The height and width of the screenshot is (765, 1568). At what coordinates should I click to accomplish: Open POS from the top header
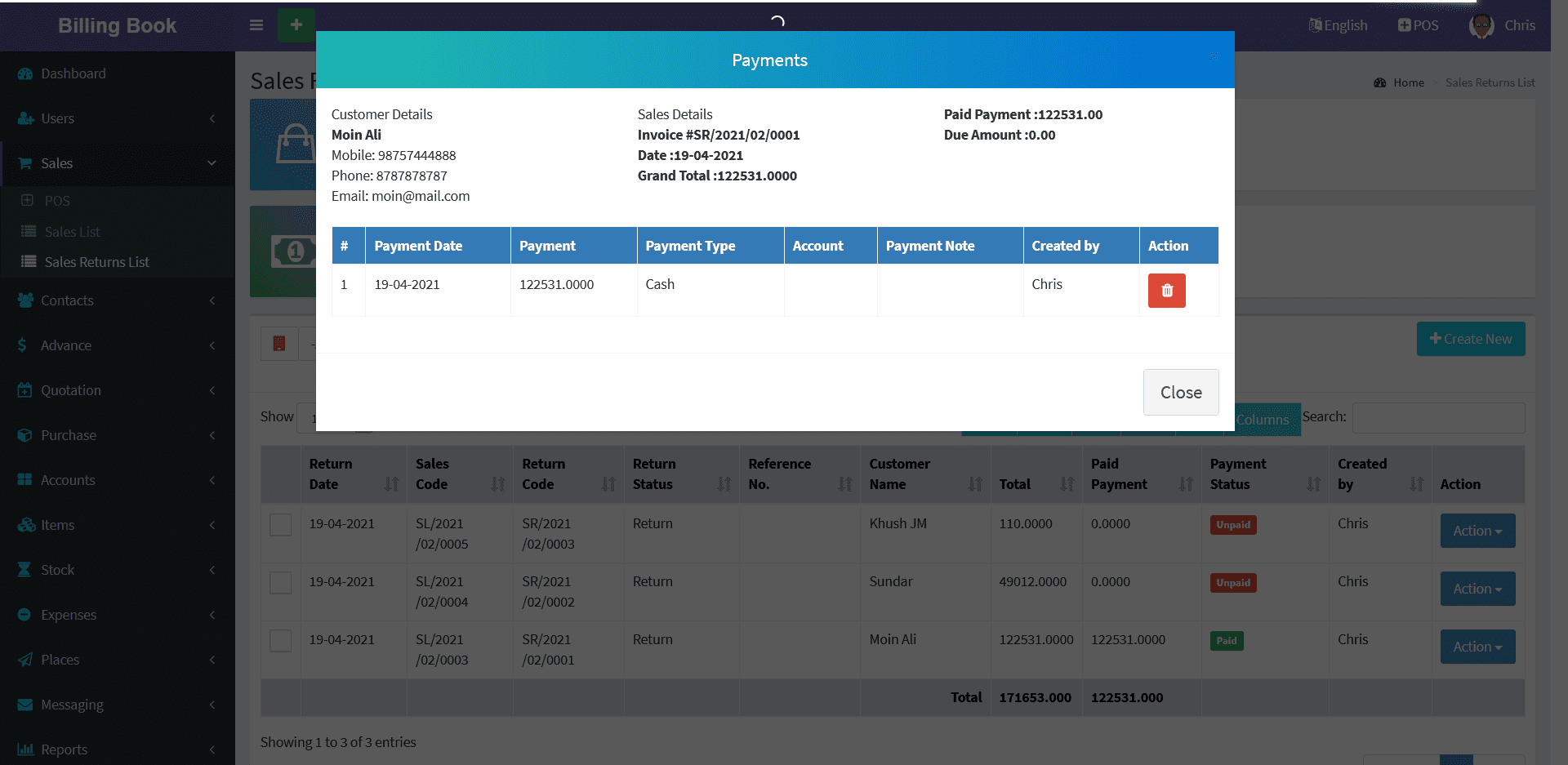click(1418, 25)
